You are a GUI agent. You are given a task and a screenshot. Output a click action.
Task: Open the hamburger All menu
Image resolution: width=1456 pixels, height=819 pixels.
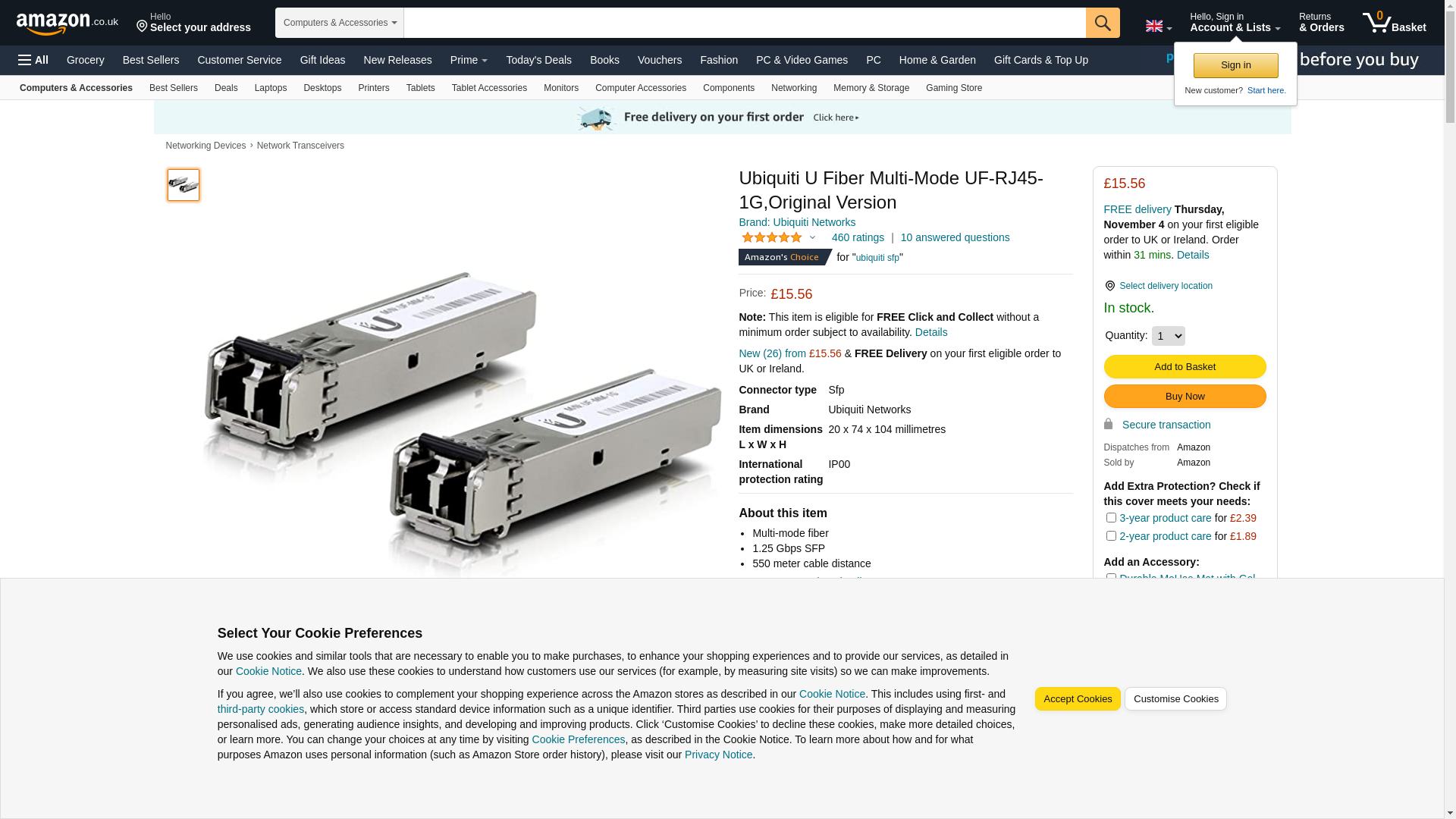coord(33,60)
